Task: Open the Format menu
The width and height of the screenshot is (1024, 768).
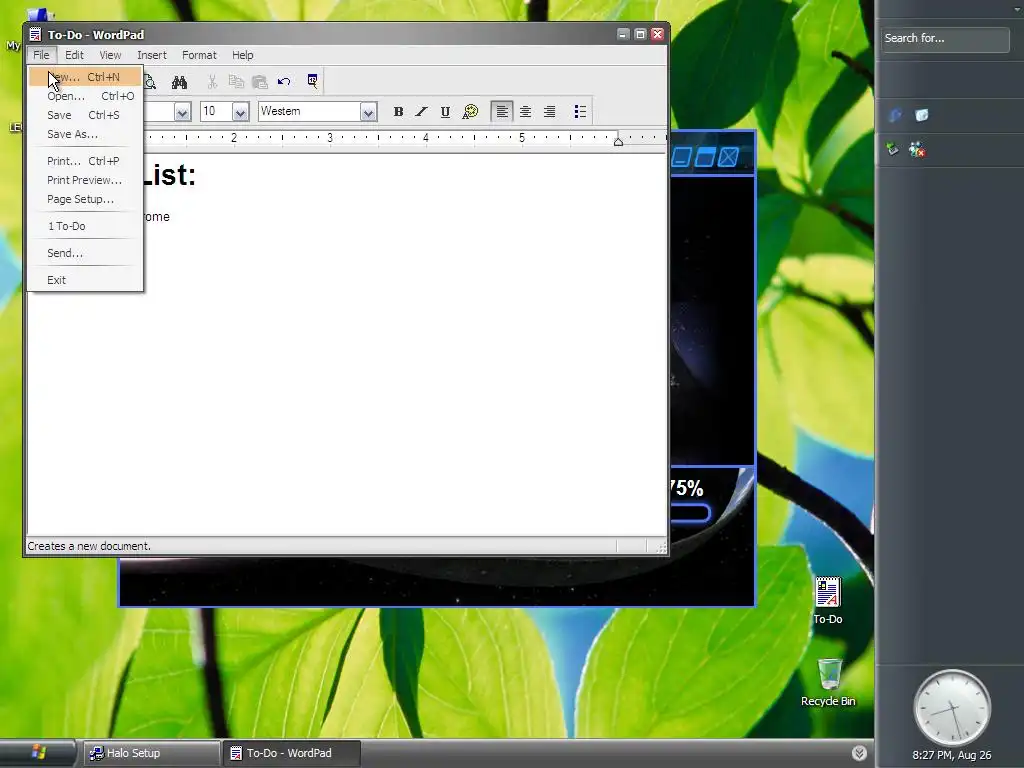Action: coord(199,55)
